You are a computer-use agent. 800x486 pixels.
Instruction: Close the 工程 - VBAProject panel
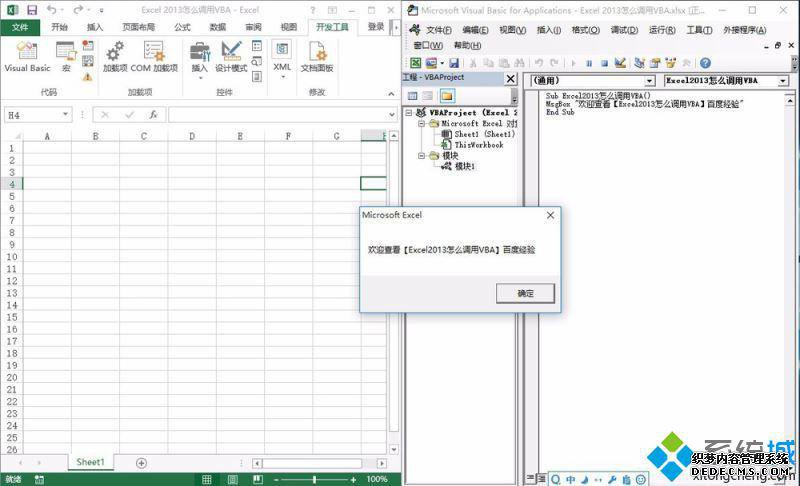[510, 79]
